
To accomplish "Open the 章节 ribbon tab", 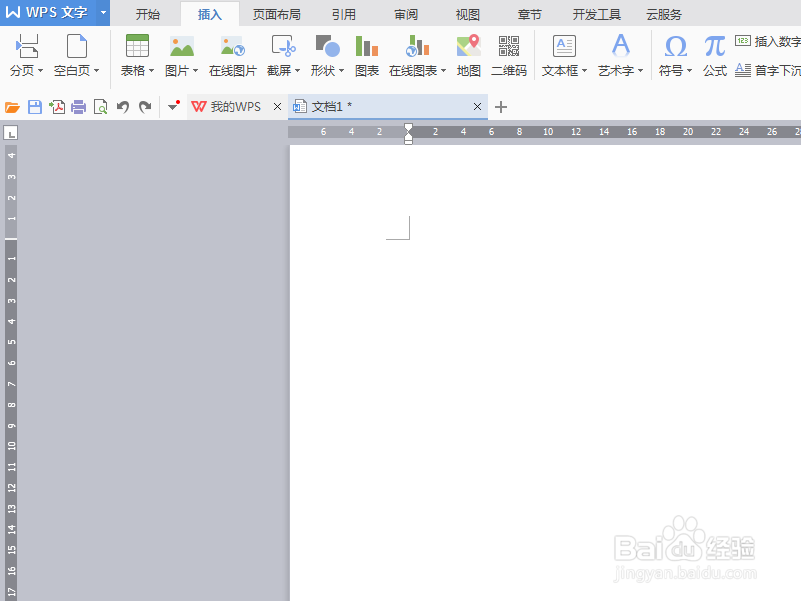I will (530, 14).
